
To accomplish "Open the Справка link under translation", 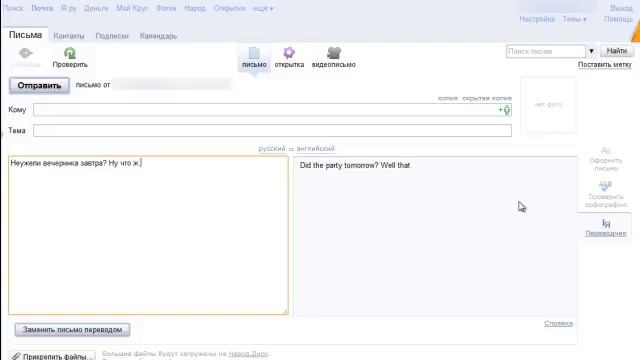I will (x=558, y=323).
